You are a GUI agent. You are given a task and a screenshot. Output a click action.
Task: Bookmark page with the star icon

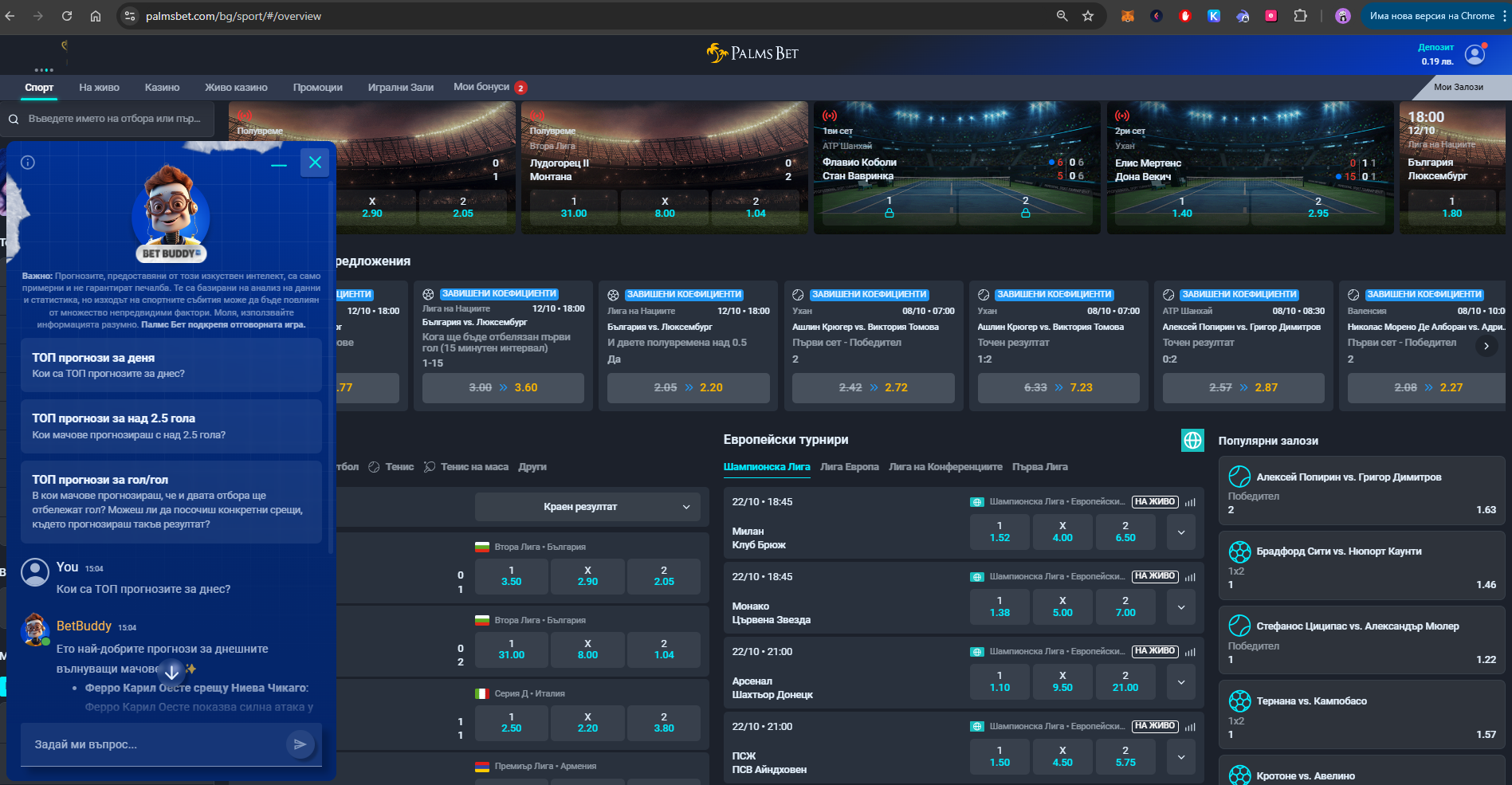point(1088,16)
